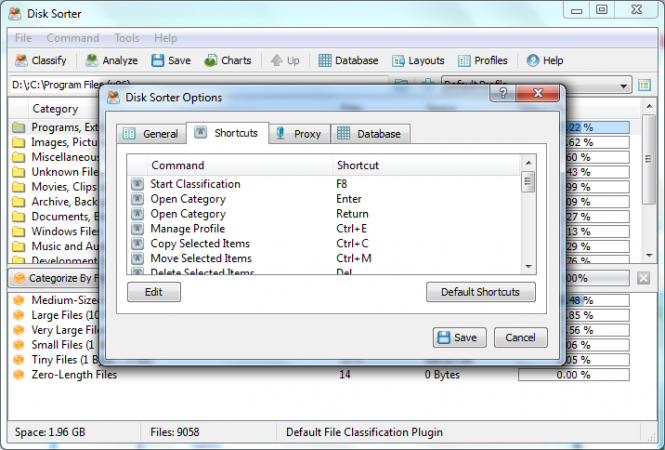Click the Category column header in main window
The image size is (665, 450).
pos(55,109)
